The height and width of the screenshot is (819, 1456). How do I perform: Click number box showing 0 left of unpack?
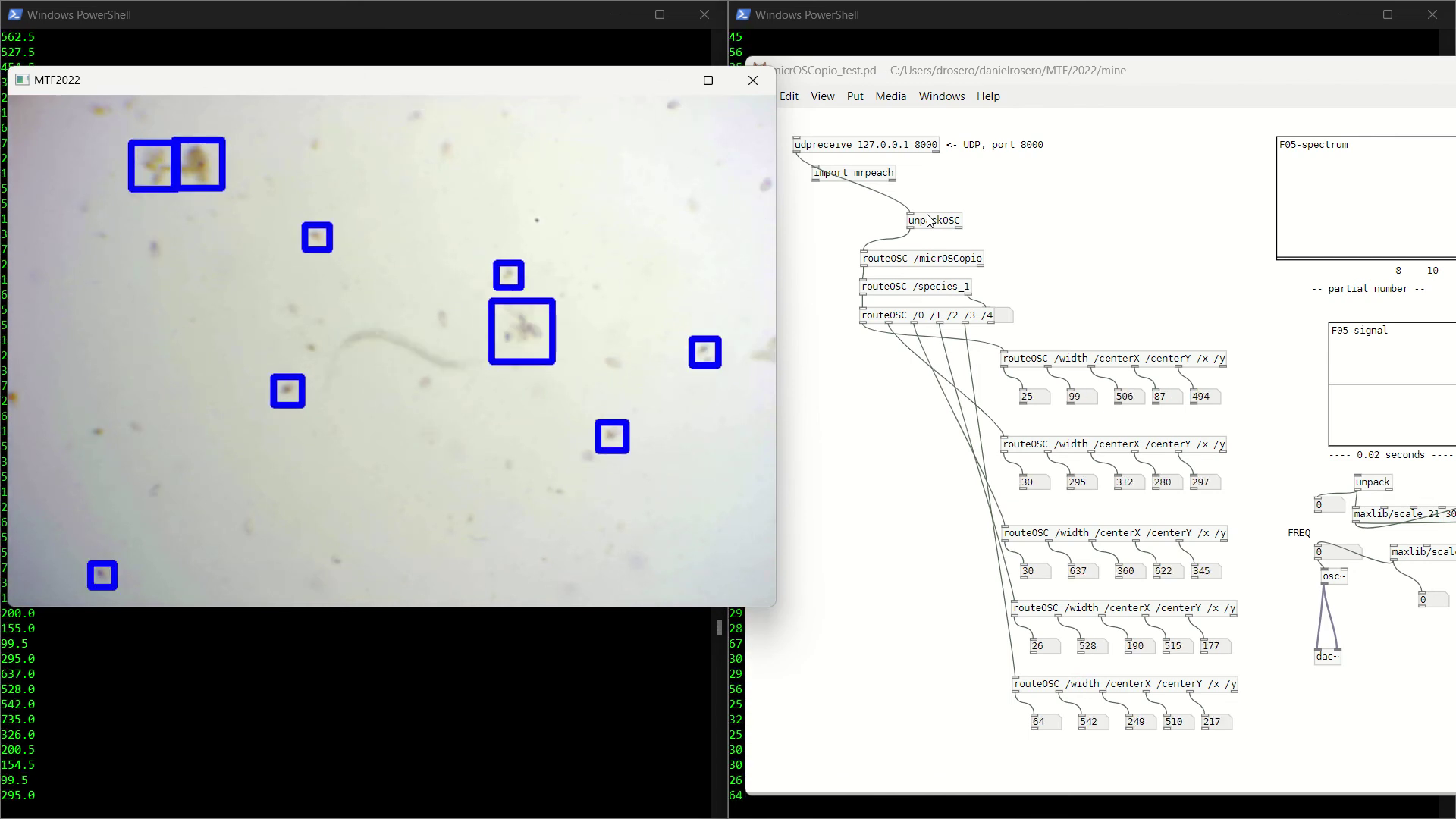[1329, 505]
